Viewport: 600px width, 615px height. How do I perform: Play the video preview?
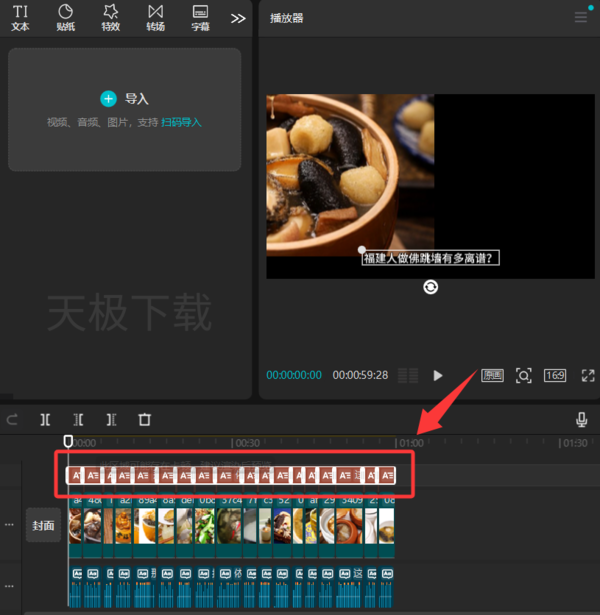pos(437,375)
